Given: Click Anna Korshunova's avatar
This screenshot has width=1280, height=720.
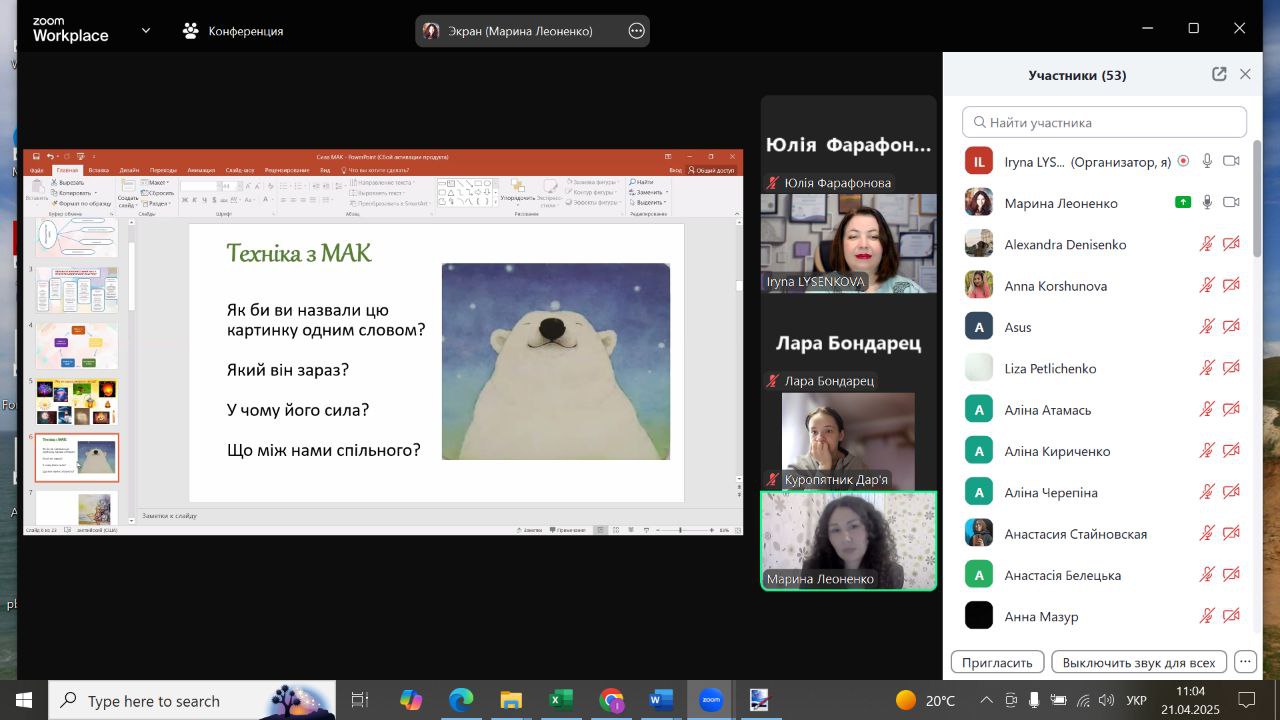Looking at the screenshot, I should [979, 285].
